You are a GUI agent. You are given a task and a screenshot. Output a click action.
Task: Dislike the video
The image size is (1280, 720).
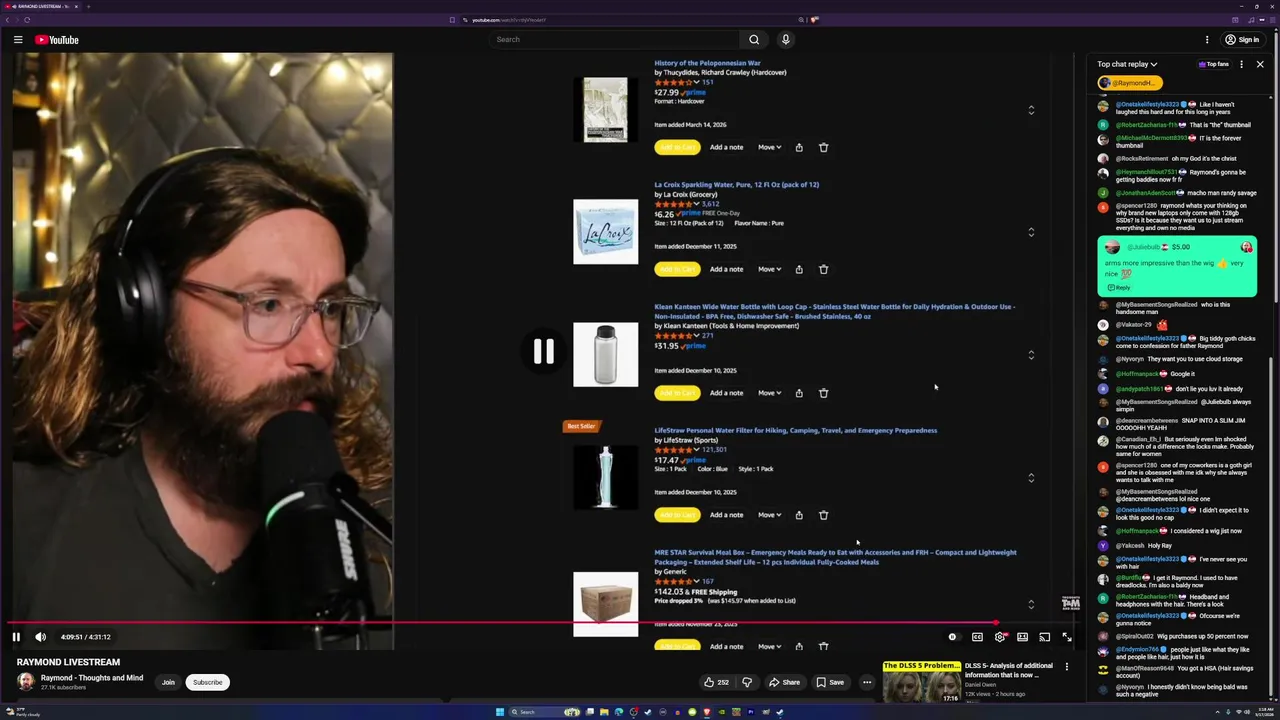747,682
